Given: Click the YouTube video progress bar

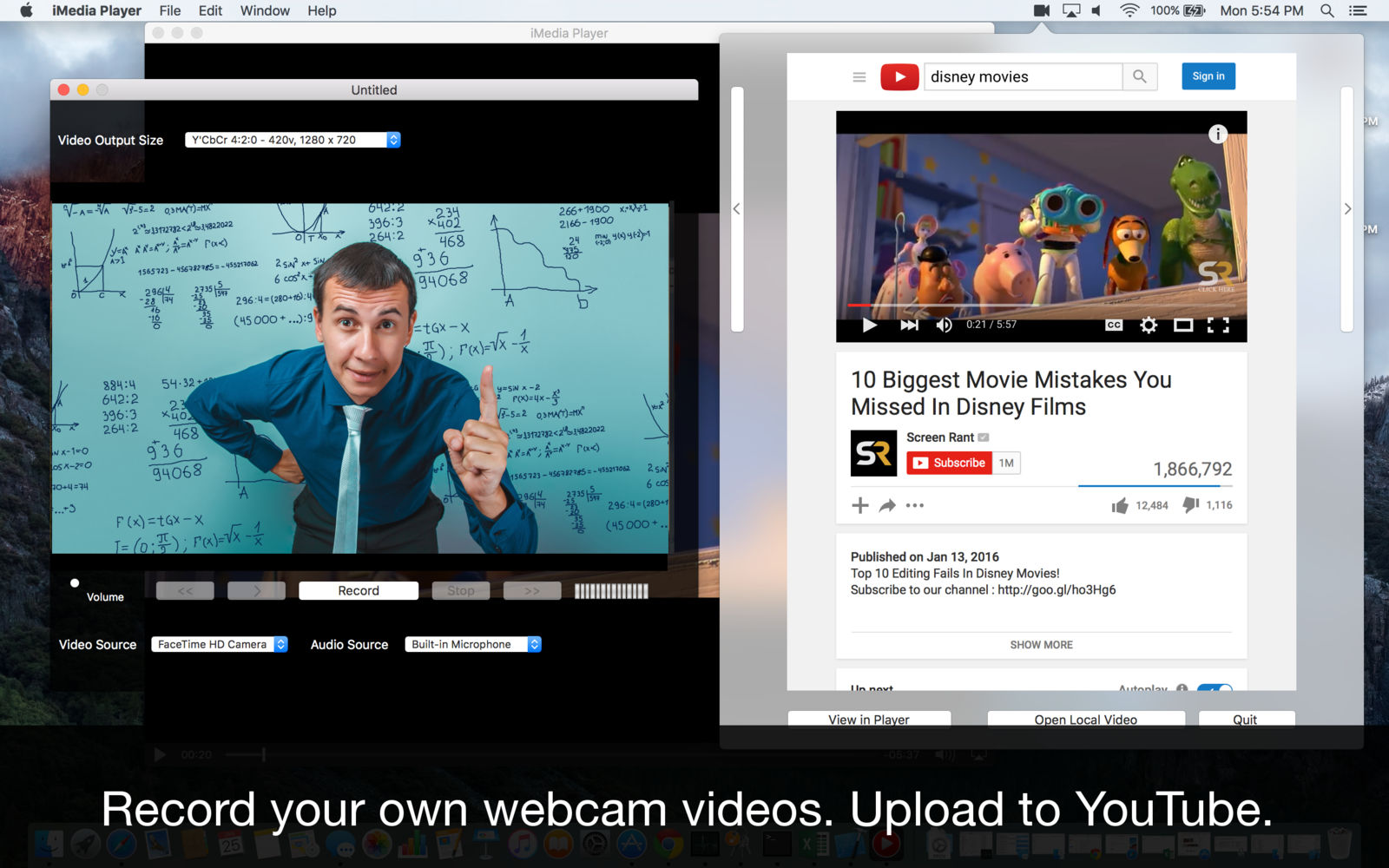Looking at the screenshot, I should (1041, 306).
